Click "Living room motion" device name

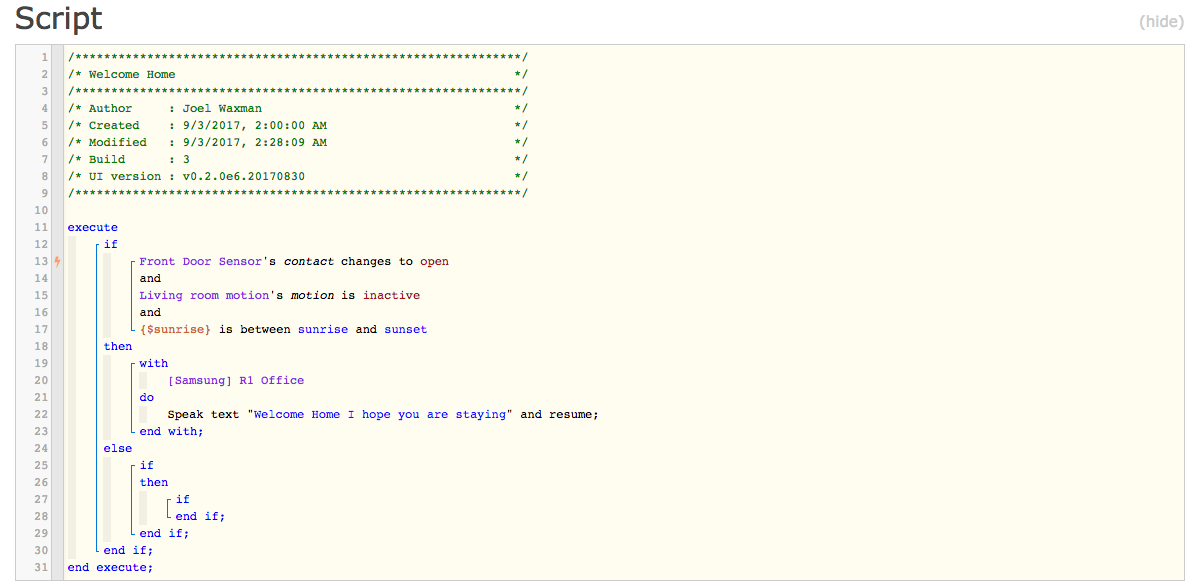pyautogui.click(x=204, y=295)
